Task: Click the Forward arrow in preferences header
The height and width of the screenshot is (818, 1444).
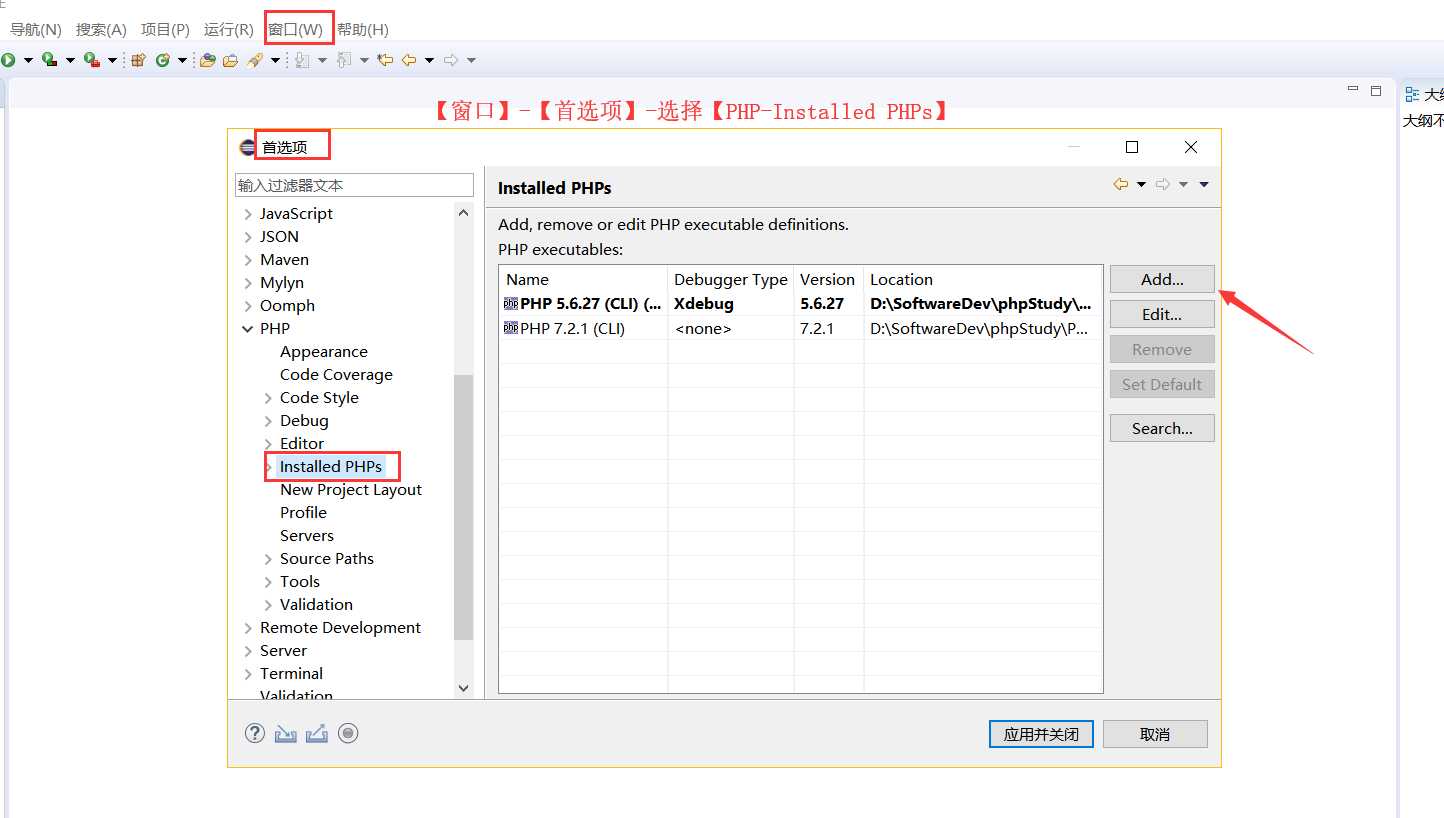Action: [1163, 184]
